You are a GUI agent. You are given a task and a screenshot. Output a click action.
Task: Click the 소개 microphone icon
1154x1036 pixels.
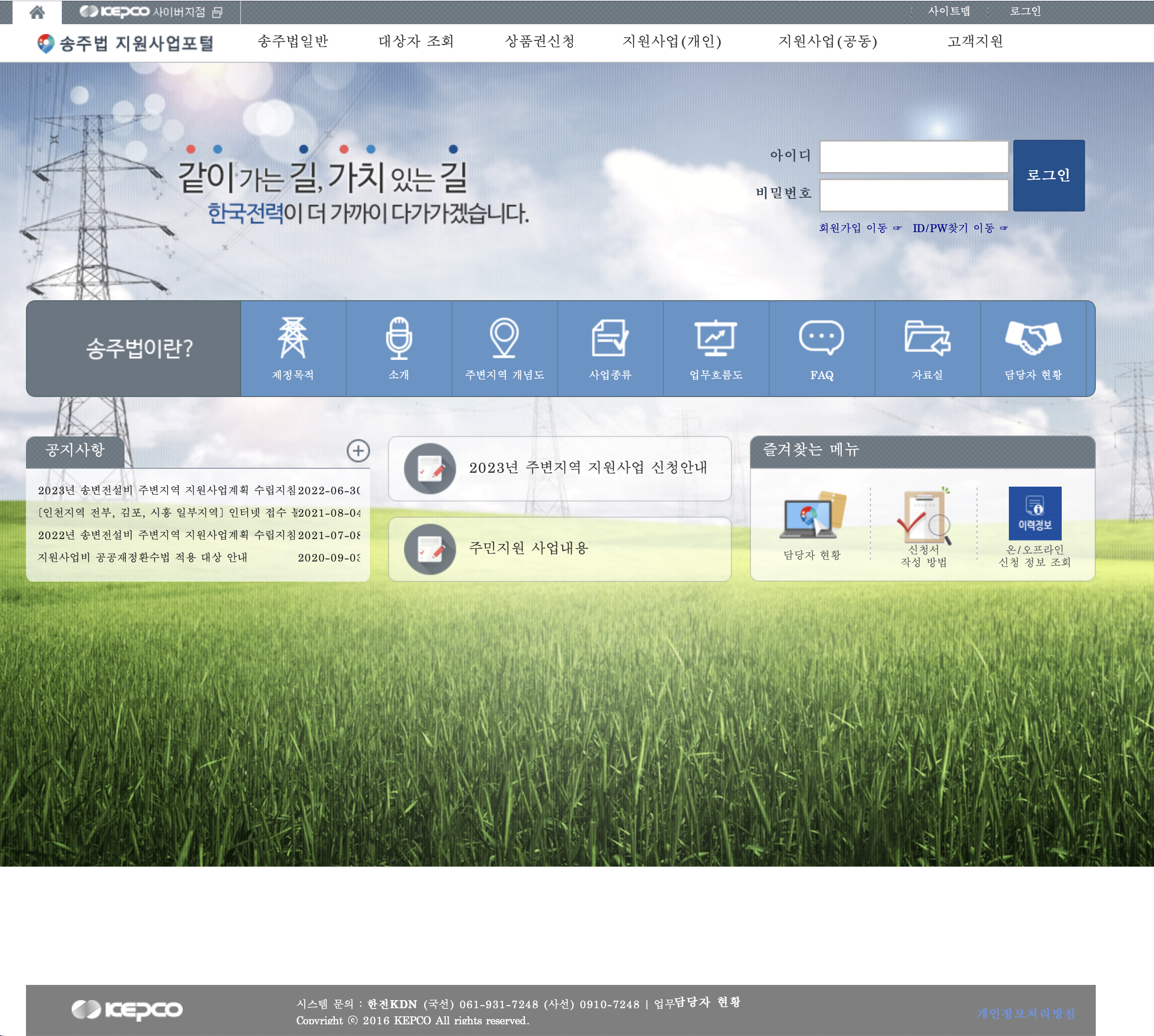point(398,338)
